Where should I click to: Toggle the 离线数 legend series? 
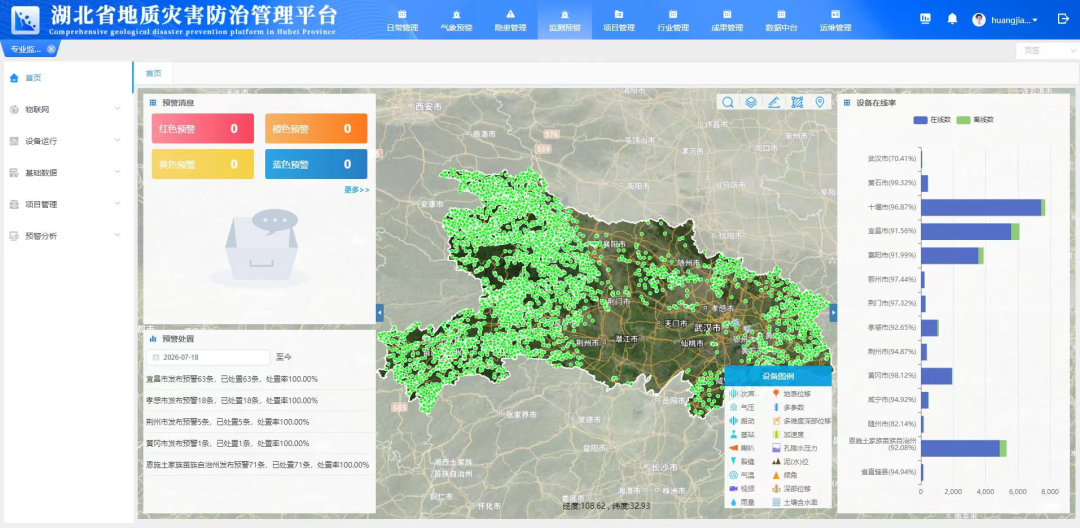click(x=975, y=120)
